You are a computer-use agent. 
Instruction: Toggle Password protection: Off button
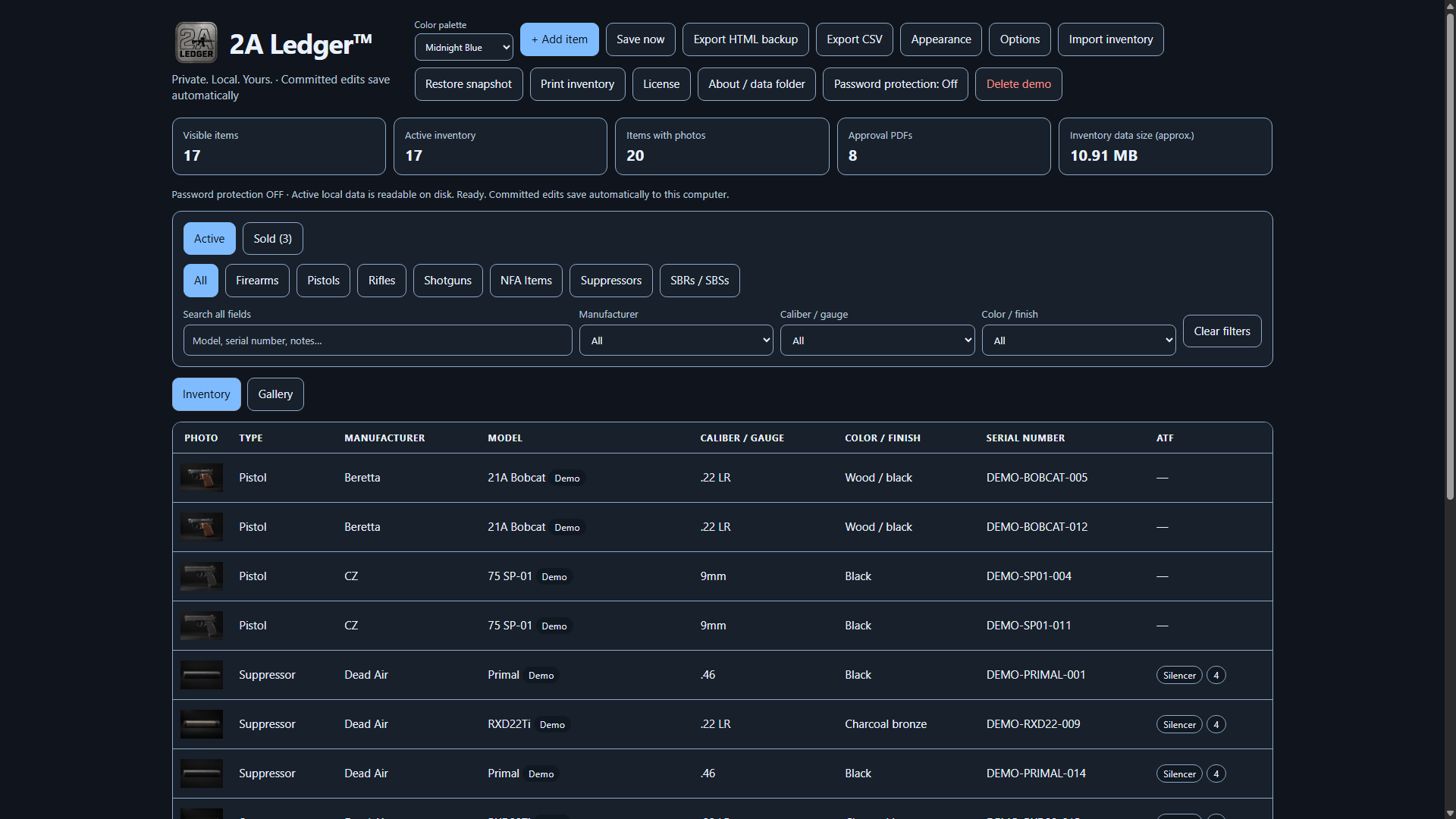[896, 84]
